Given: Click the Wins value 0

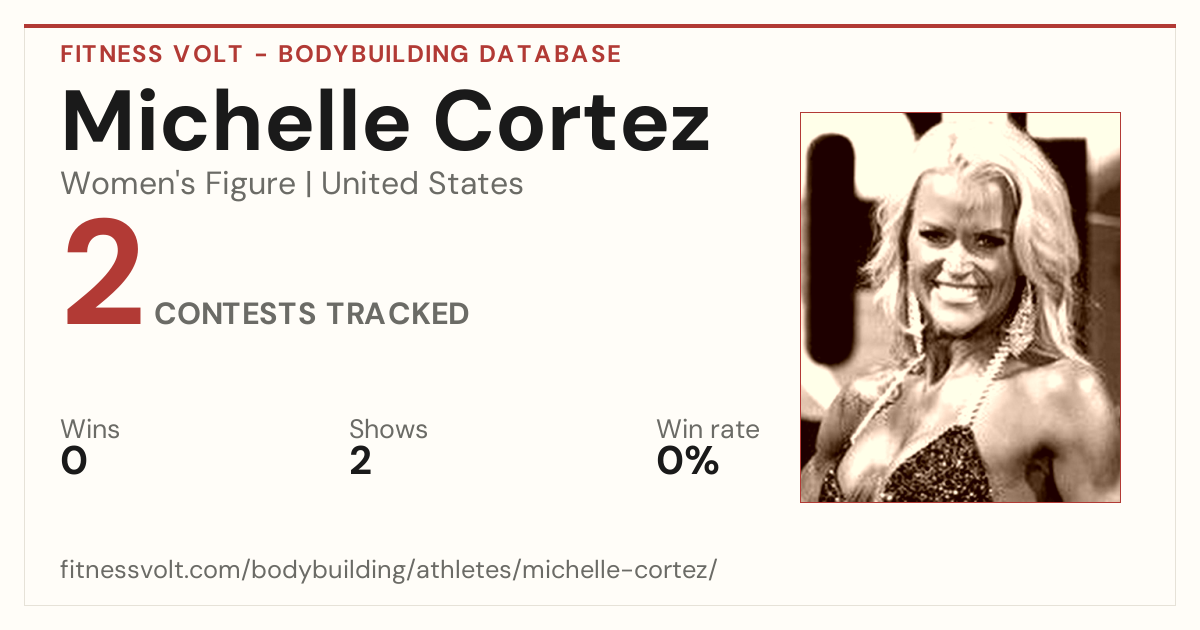Looking at the screenshot, I should (74, 461).
